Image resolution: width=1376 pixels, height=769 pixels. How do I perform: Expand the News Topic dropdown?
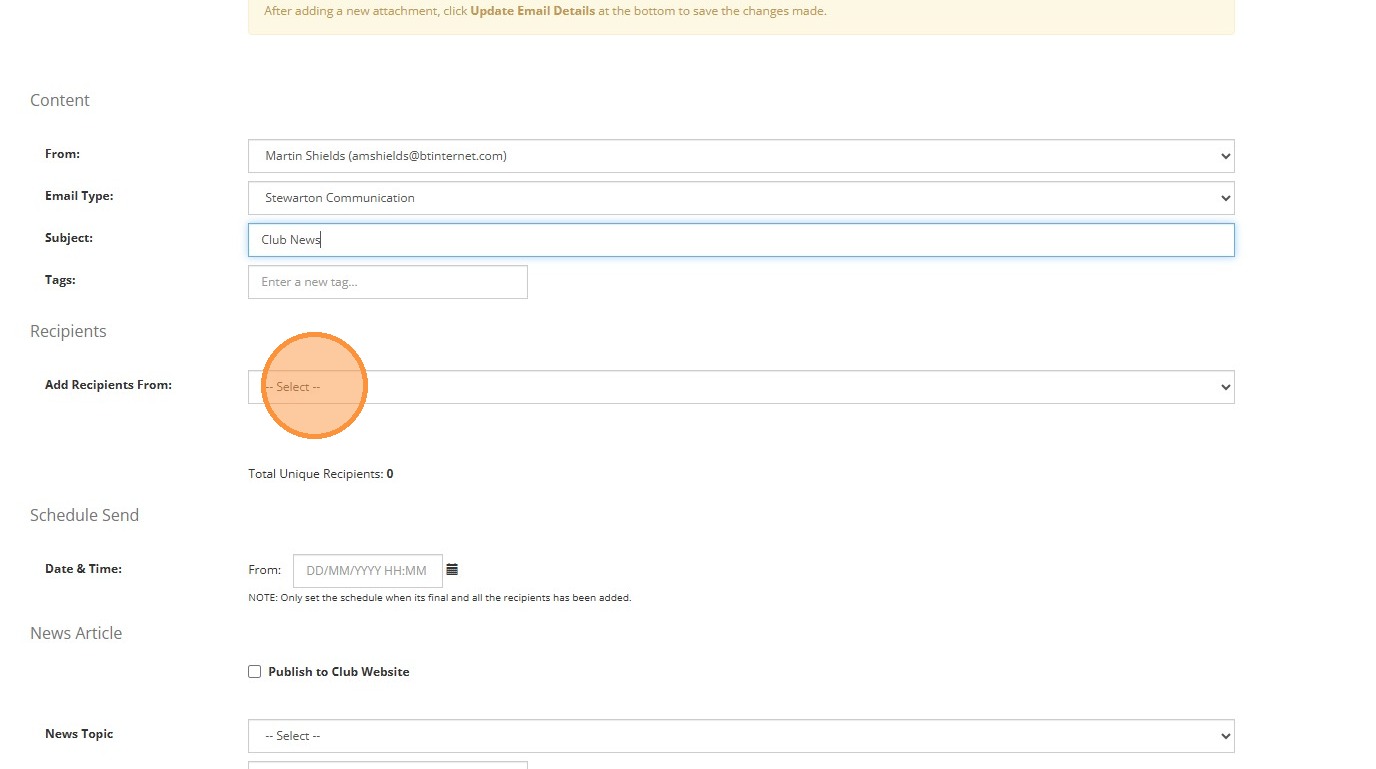[741, 736]
